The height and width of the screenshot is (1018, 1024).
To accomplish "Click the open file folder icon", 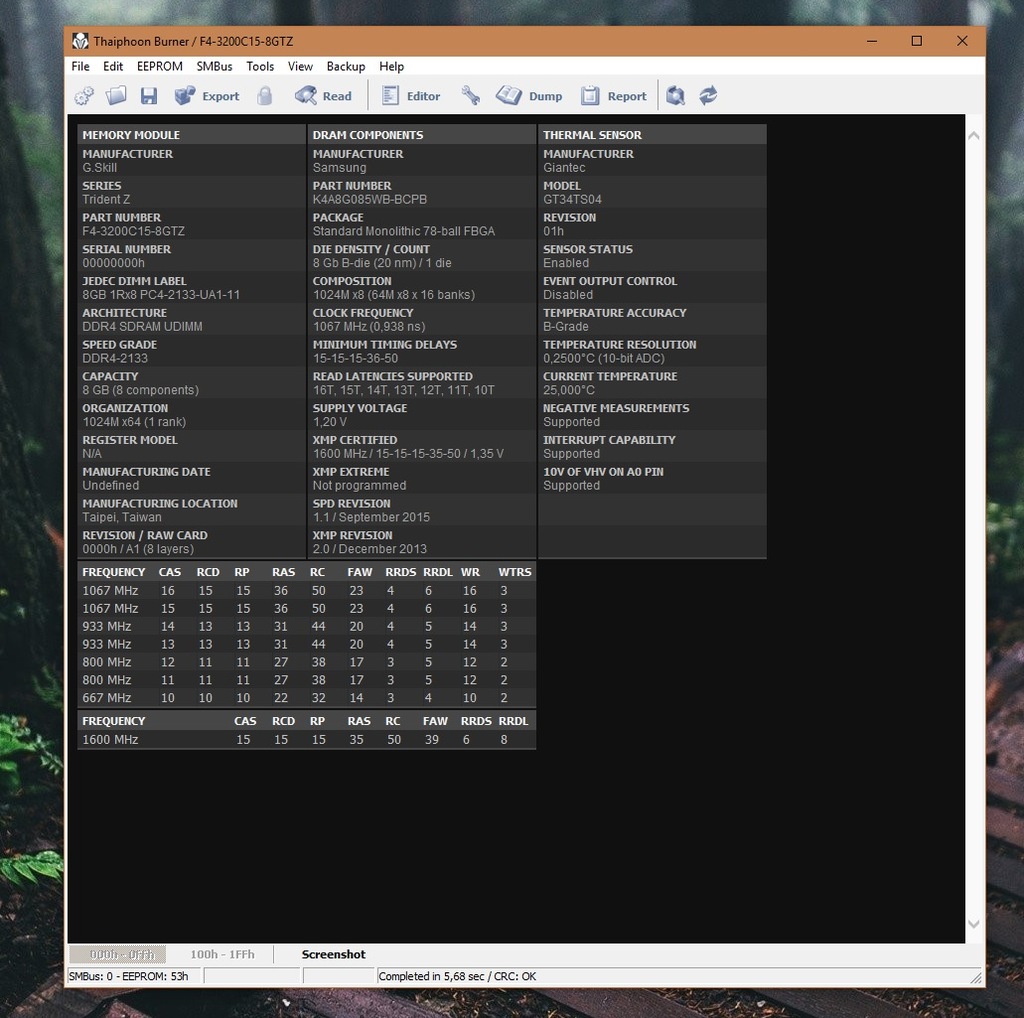I will (116, 96).
